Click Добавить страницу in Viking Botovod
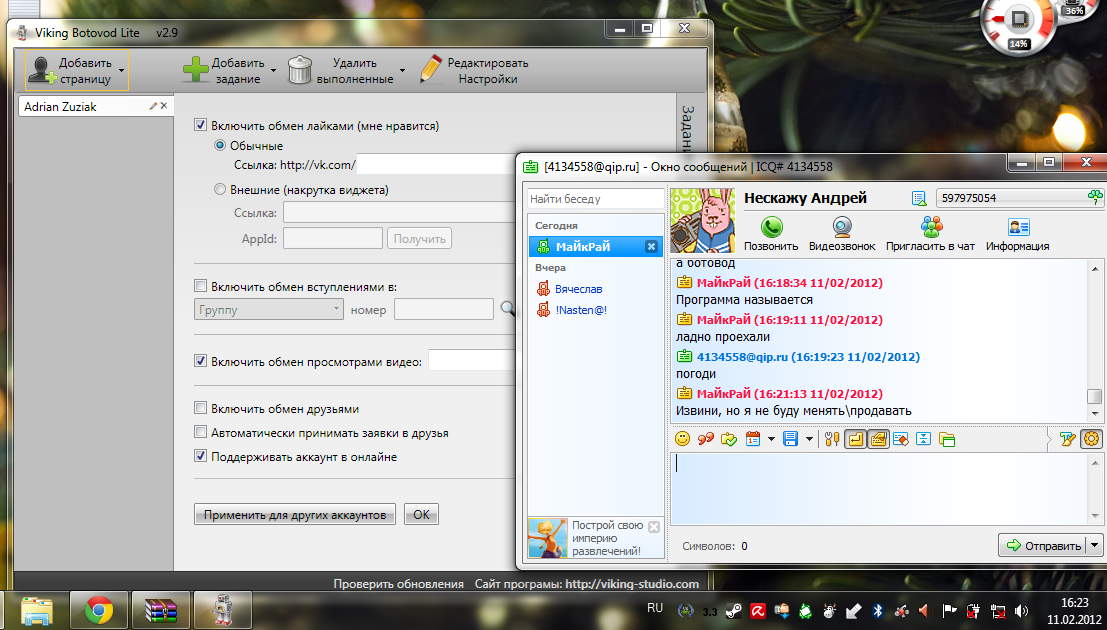Viewport: 1107px width, 630px height. tap(70, 71)
